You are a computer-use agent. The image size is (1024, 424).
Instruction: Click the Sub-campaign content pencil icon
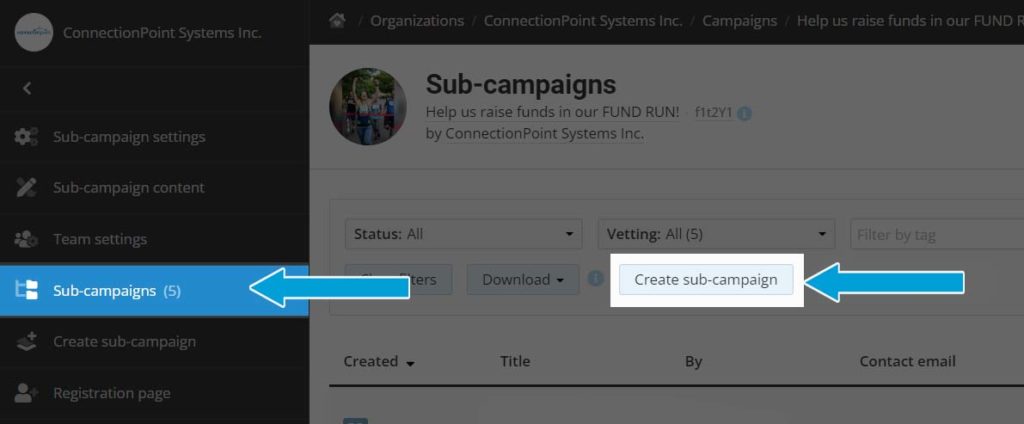pyautogui.click(x=26, y=188)
